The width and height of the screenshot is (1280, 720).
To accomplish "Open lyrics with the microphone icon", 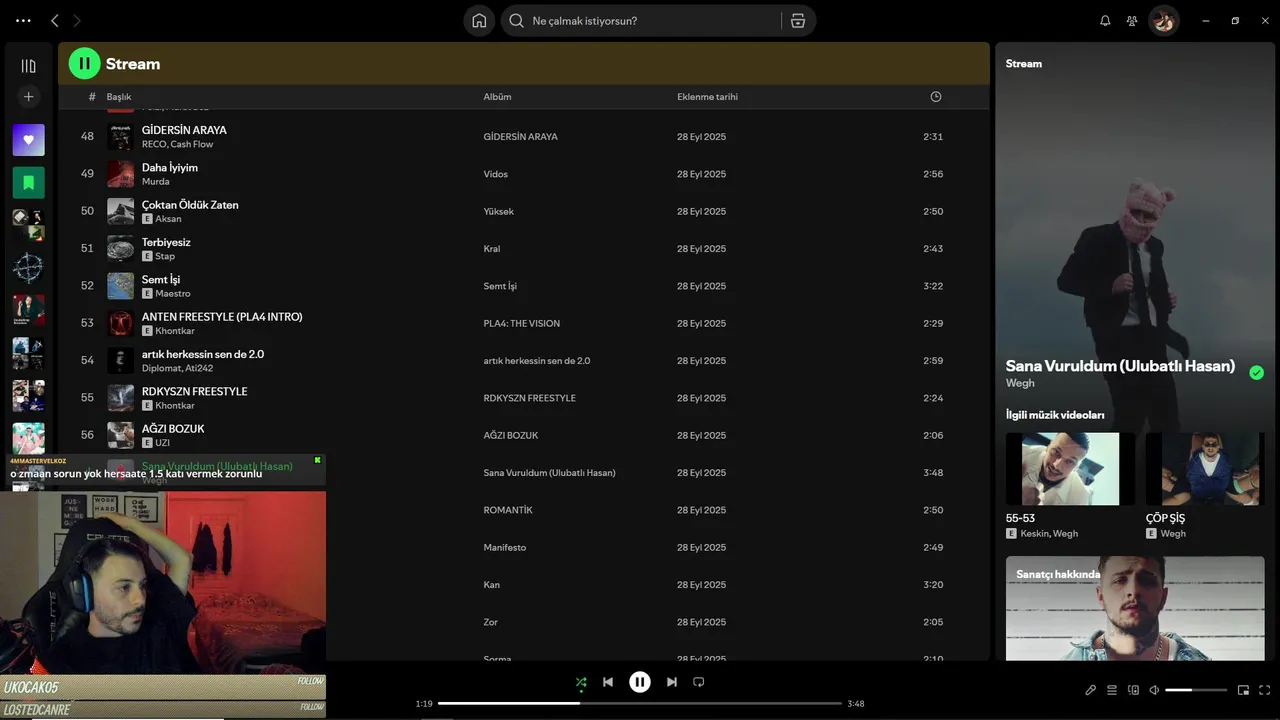I will (1091, 690).
